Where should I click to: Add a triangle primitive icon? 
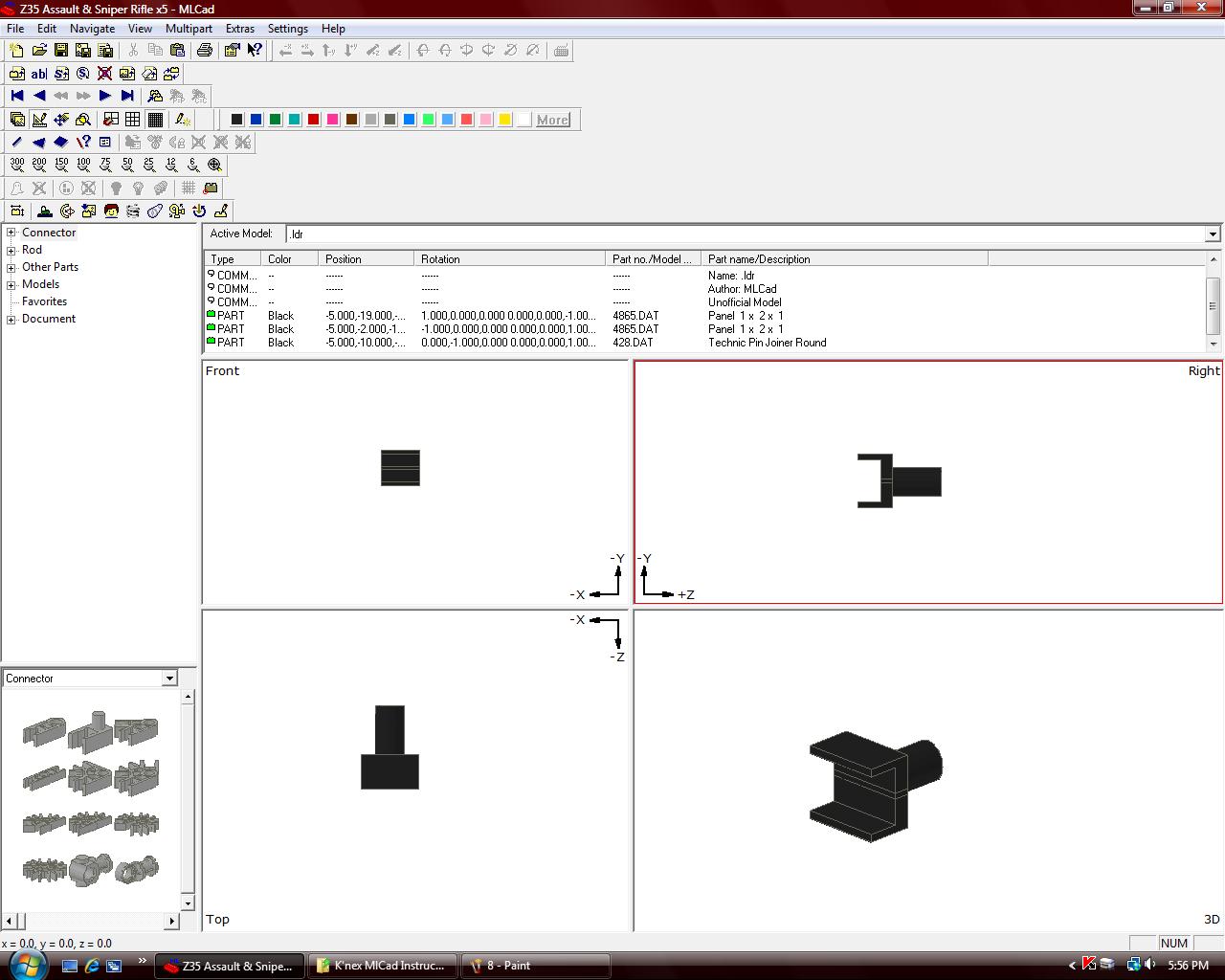pyautogui.click(x=39, y=143)
